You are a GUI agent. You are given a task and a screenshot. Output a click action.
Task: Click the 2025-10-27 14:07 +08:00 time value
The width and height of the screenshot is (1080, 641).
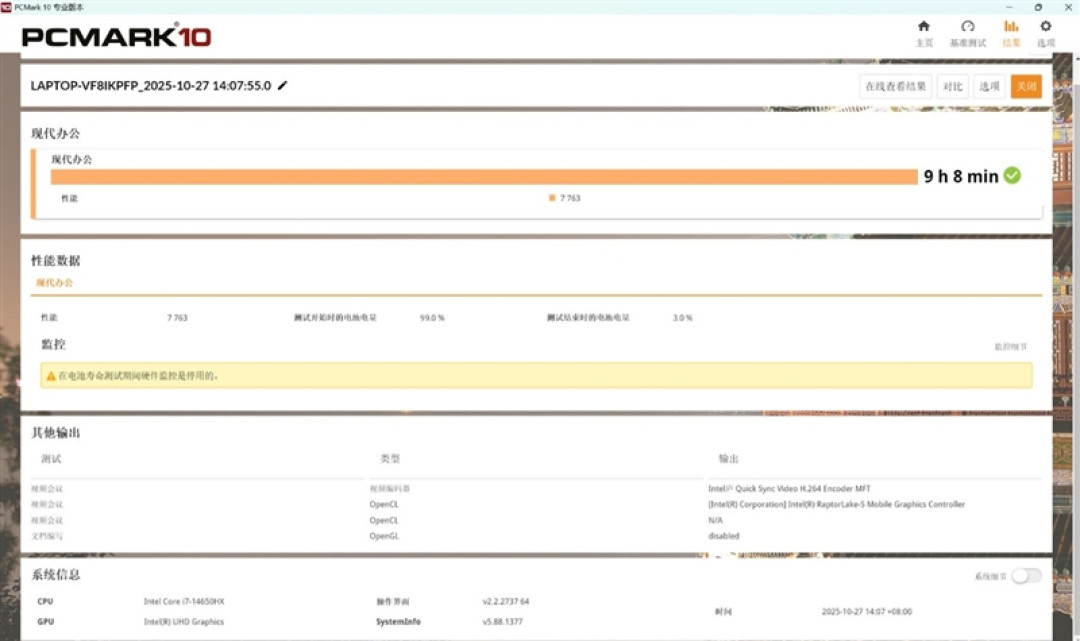pos(866,611)
